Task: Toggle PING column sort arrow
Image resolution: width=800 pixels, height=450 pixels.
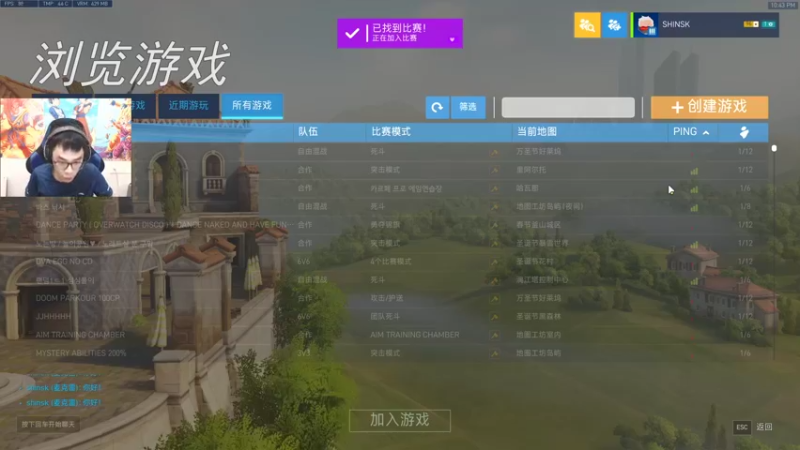Action: 706,133
